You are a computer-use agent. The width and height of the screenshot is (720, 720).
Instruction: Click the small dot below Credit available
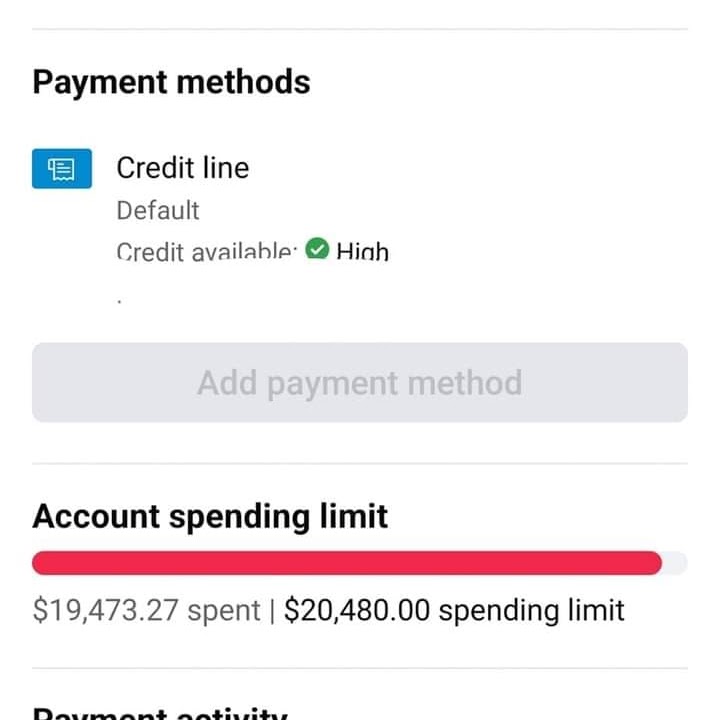click(x=119, y=299)
